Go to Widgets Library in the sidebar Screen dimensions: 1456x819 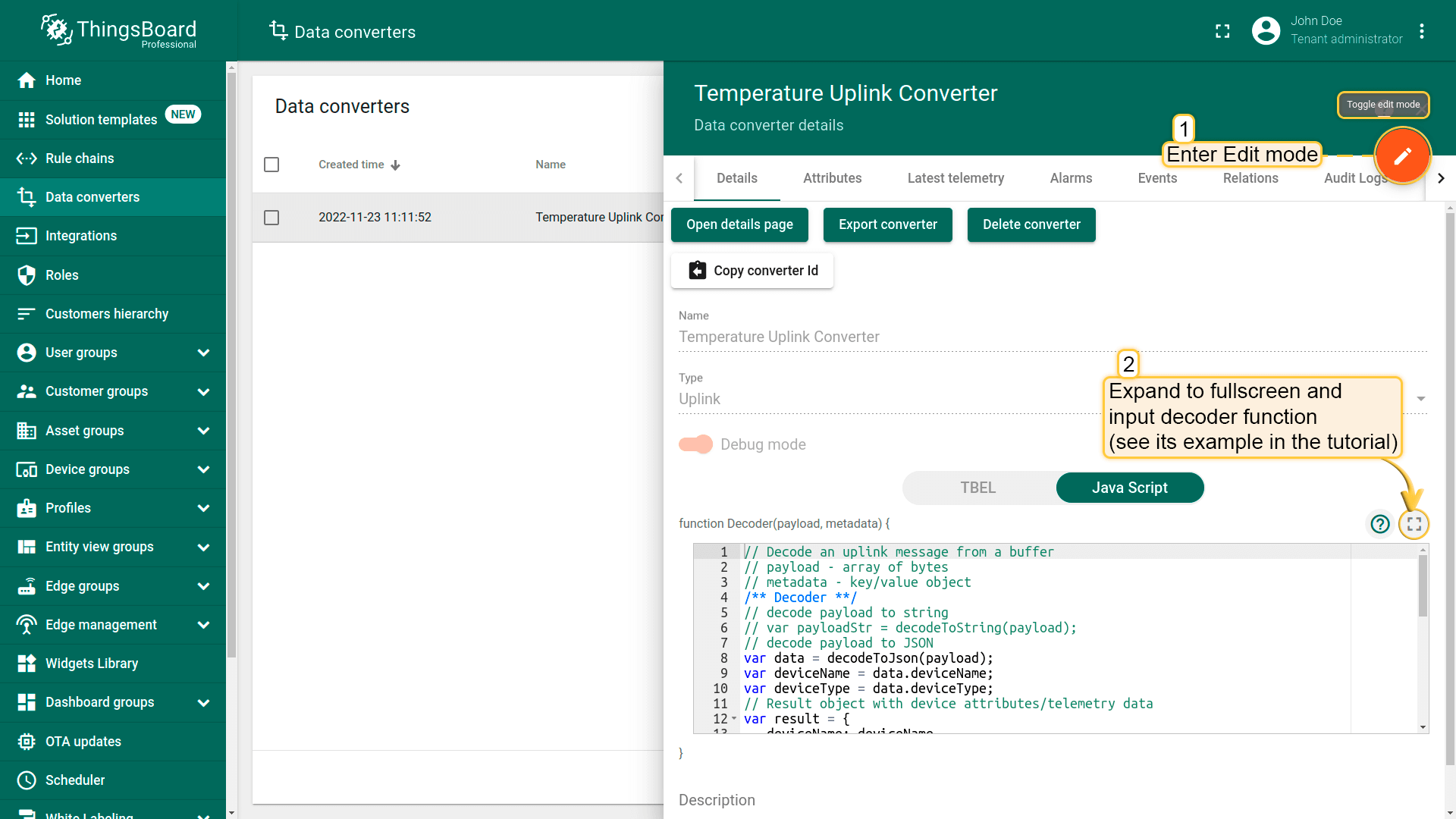91,664
